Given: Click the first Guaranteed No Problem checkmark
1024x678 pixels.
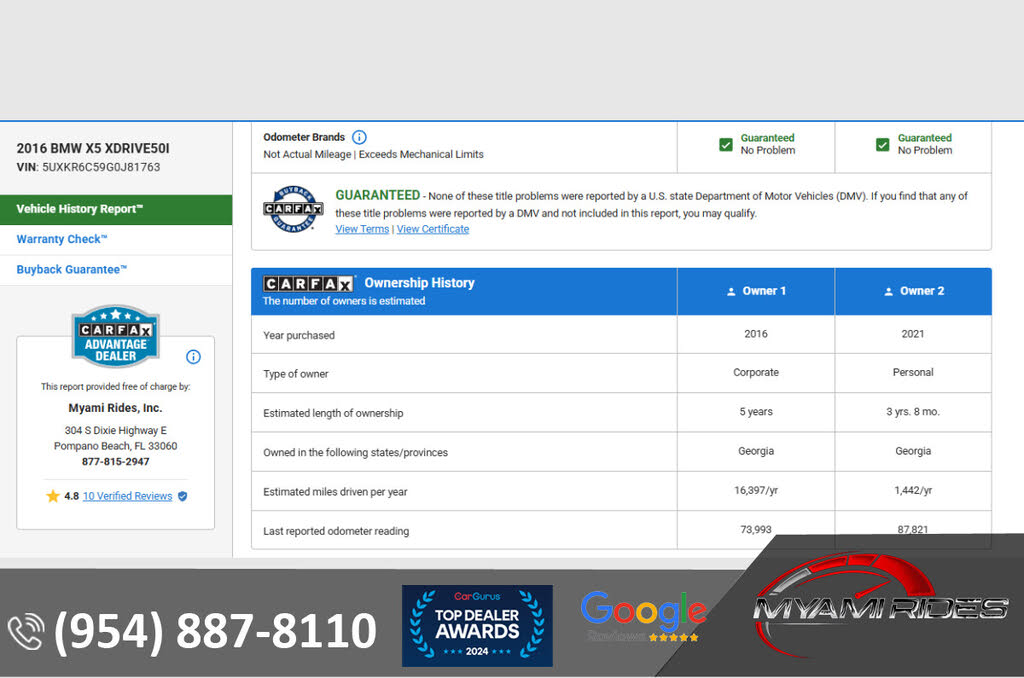Looking at the screenshot, I should [x=726, y=144].
